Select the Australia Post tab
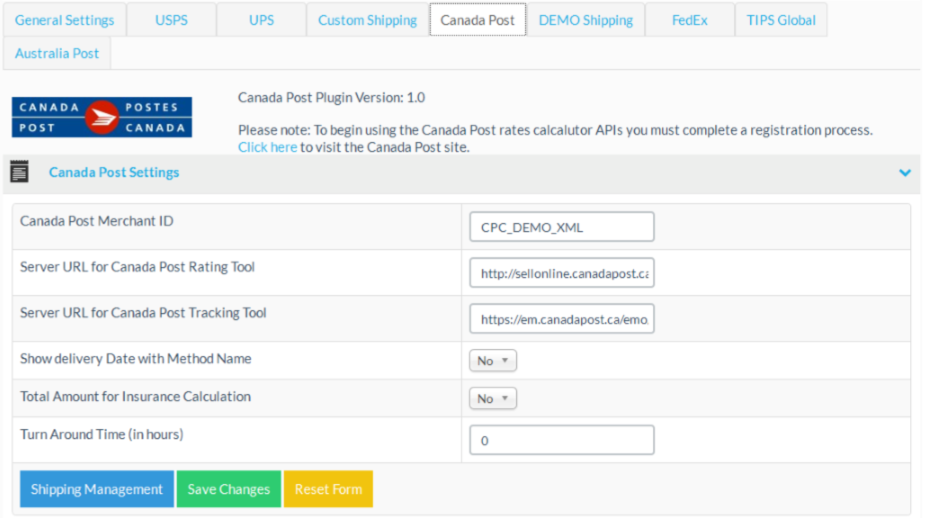 [57, 53]
